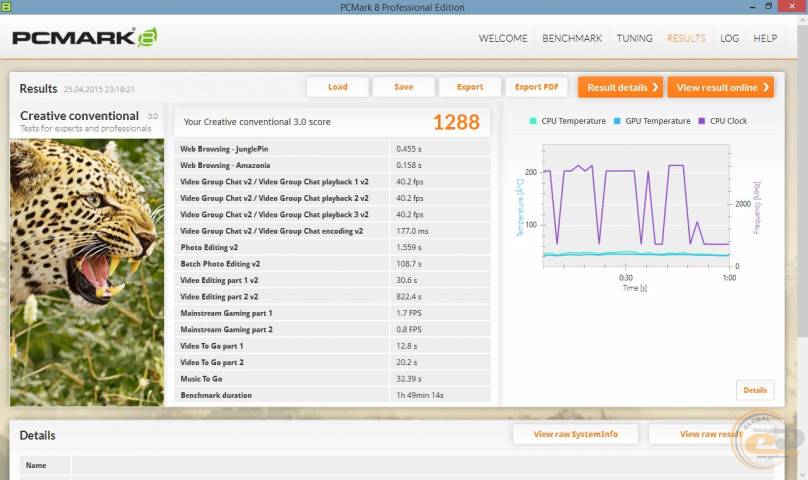Select the Video Editing part 2 v2 row
This screenshot has height=480, width=808.
(x=332, y=297)
